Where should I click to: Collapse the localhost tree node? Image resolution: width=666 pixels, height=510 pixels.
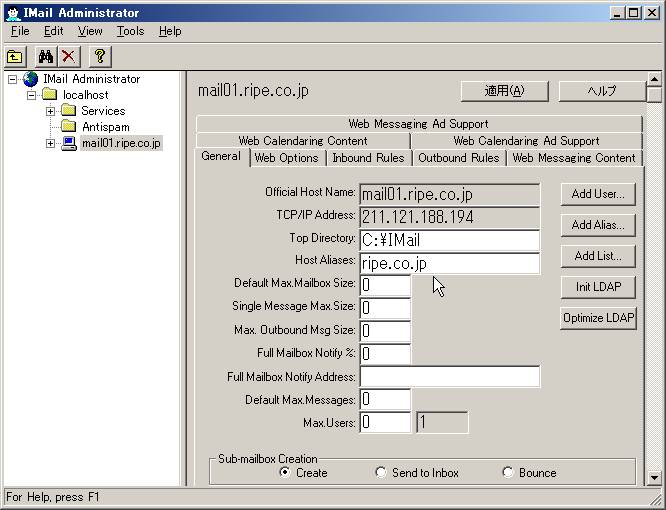(x=31, y=95)
